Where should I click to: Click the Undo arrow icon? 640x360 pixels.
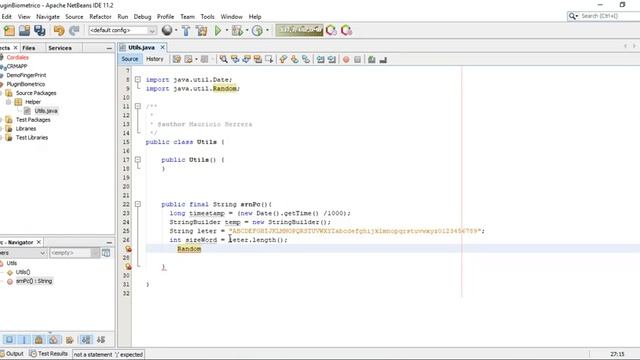tap(59, 31)
